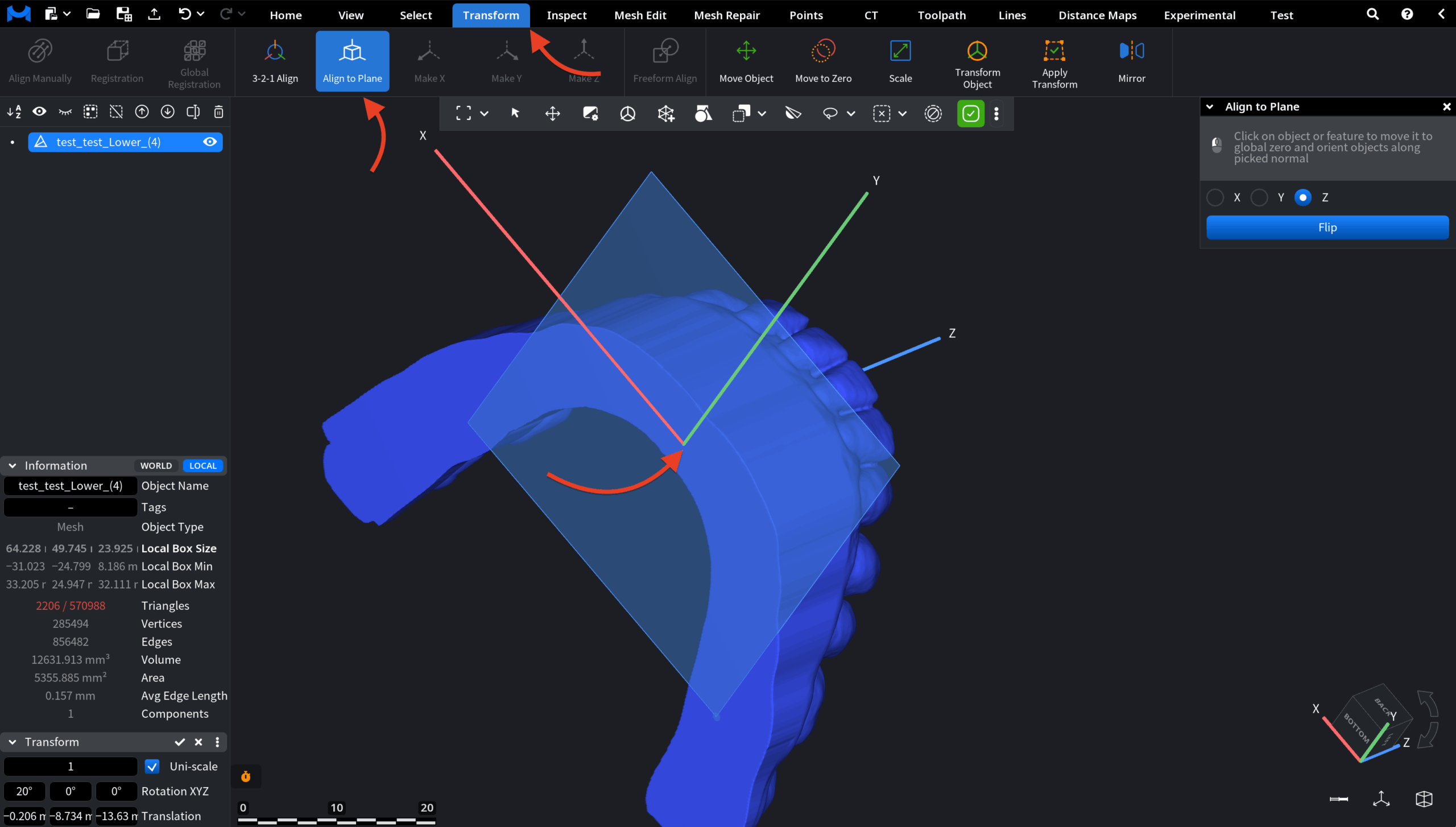Click the green confirm check in viewport toolbar
Image resolution: width=1456 pixels, height=827 pixels.
coord(970,113)
